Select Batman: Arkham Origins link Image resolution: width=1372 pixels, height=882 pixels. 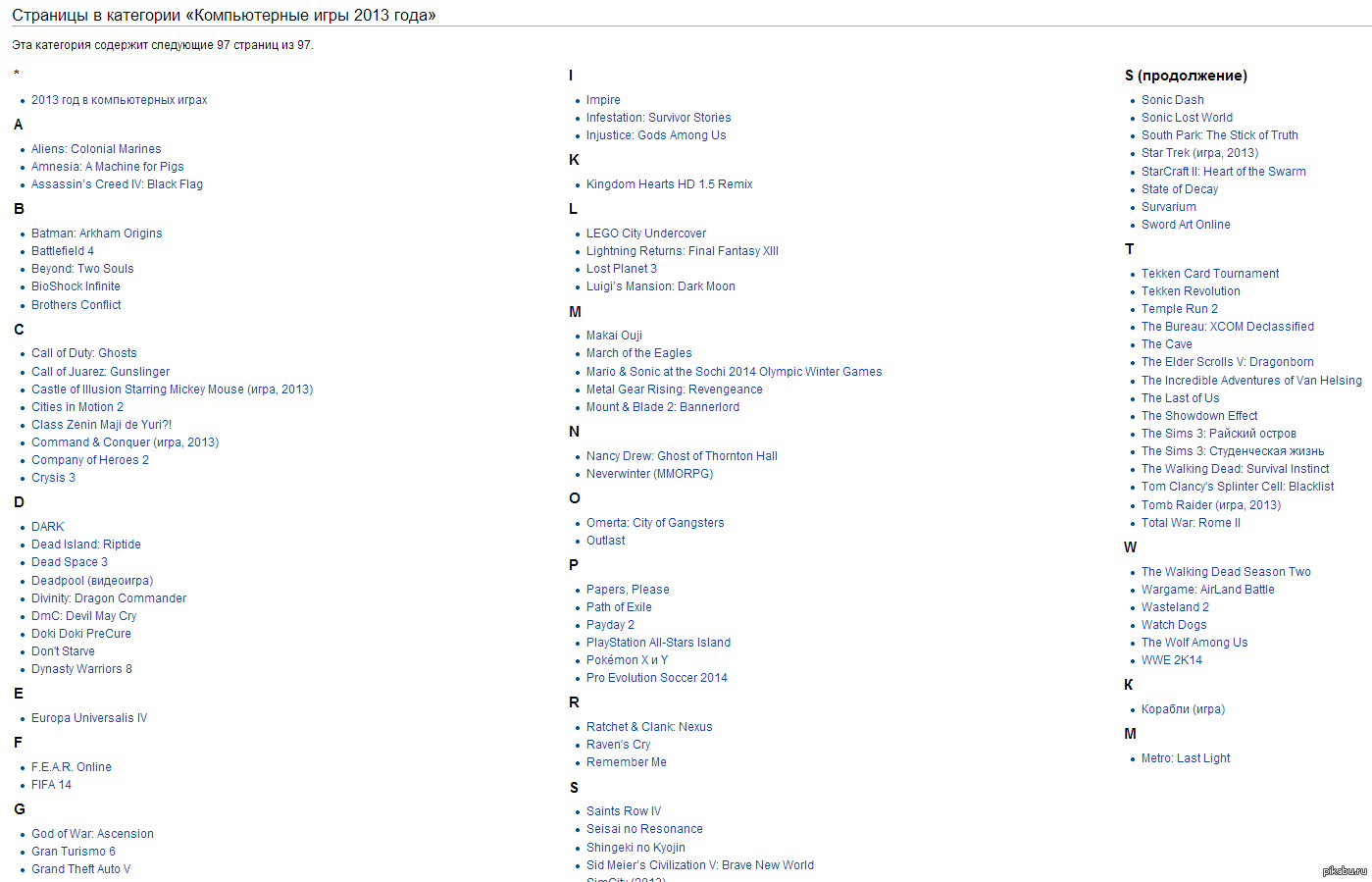97,233
